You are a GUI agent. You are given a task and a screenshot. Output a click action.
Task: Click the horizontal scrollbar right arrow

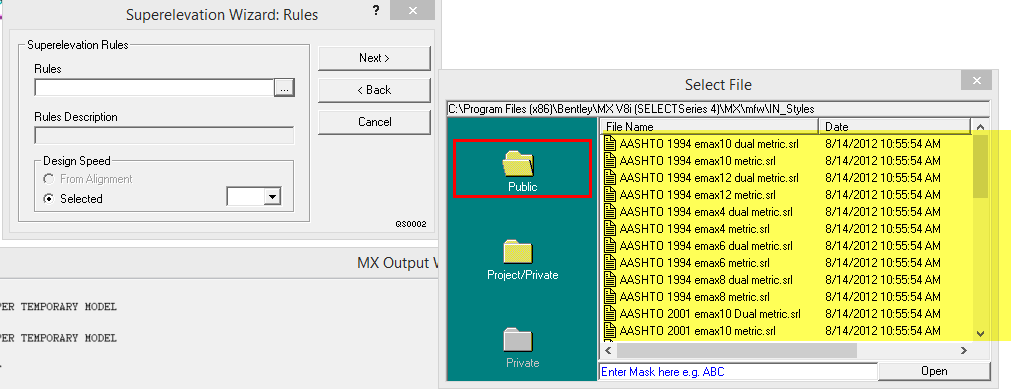coord(964,350)
